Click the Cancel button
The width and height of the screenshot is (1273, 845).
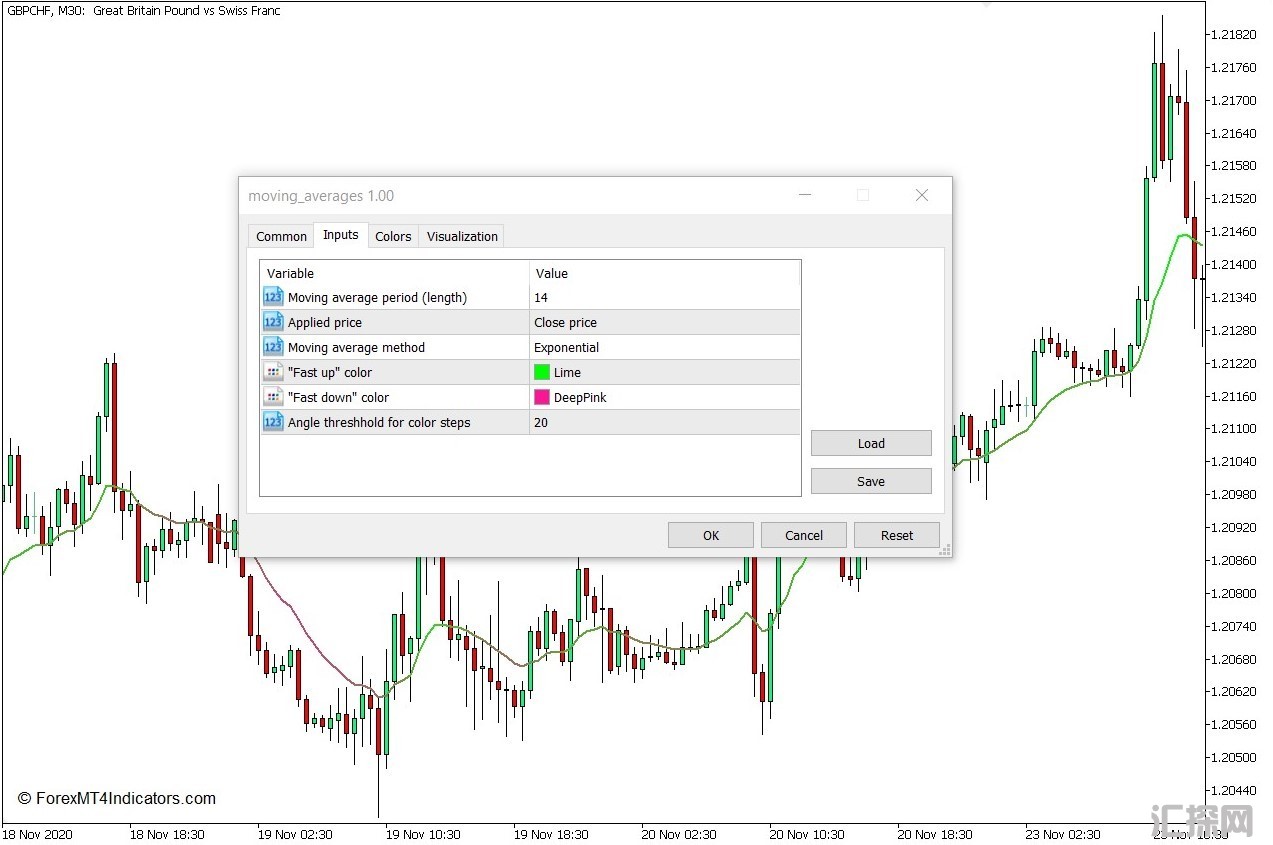click(804, 535)
